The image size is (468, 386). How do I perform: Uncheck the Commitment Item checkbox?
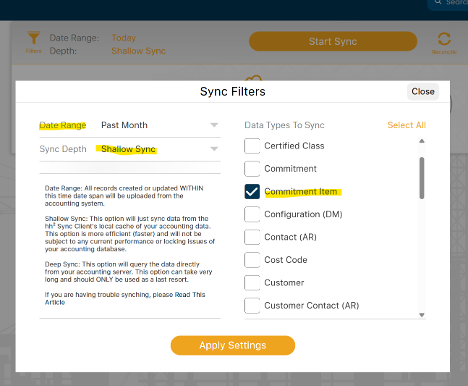pyautogui.click(x=252, y=192)
